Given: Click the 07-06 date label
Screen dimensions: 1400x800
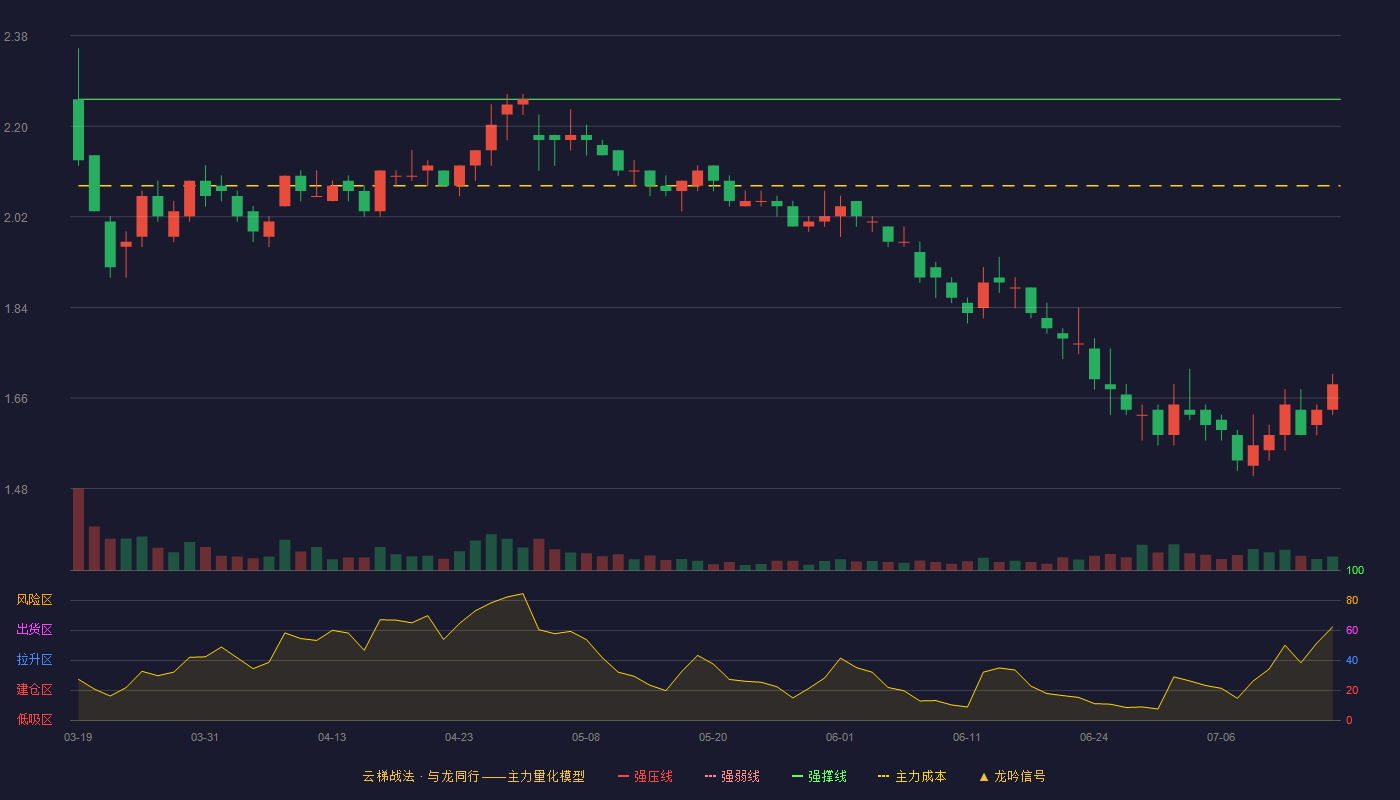Looking at the screenshot, I should coord(1221,737).
